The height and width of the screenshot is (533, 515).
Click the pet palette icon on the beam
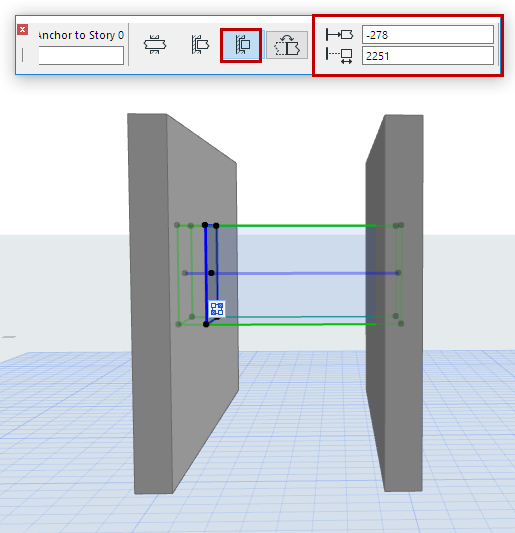(x=217, y=309)
